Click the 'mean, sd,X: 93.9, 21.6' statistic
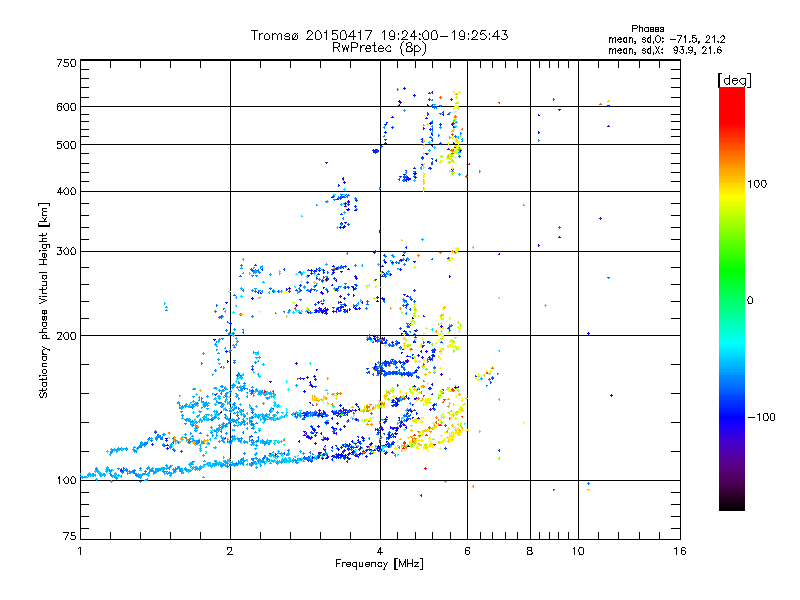The image size is (800, 600). pos(665,50)
